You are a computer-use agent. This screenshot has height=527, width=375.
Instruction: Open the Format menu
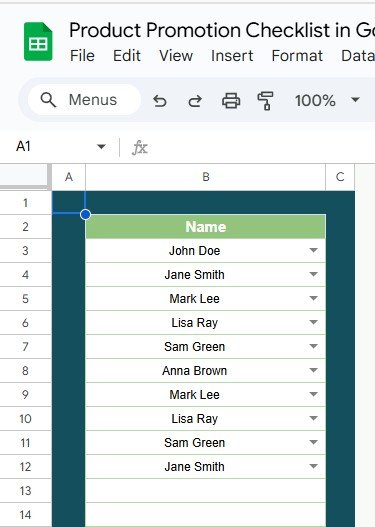click(x=297, y=55)
